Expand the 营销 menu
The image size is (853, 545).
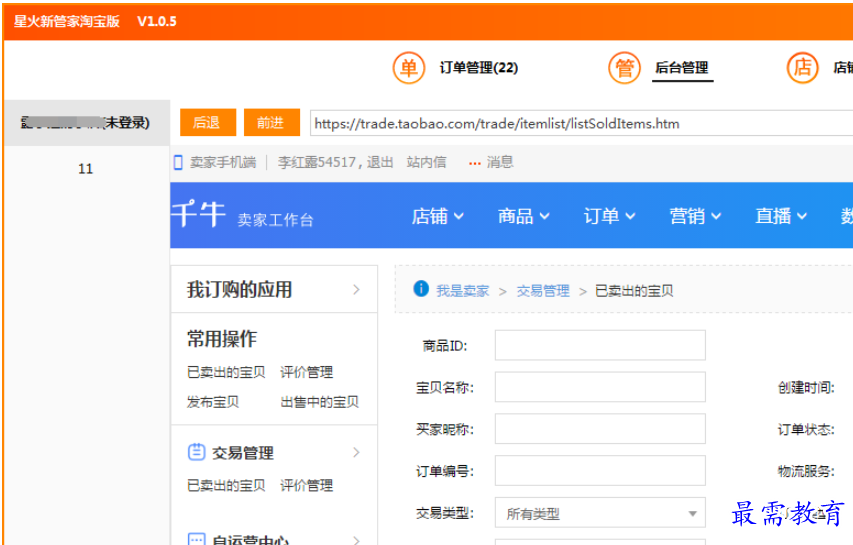[x=695, y=216]
